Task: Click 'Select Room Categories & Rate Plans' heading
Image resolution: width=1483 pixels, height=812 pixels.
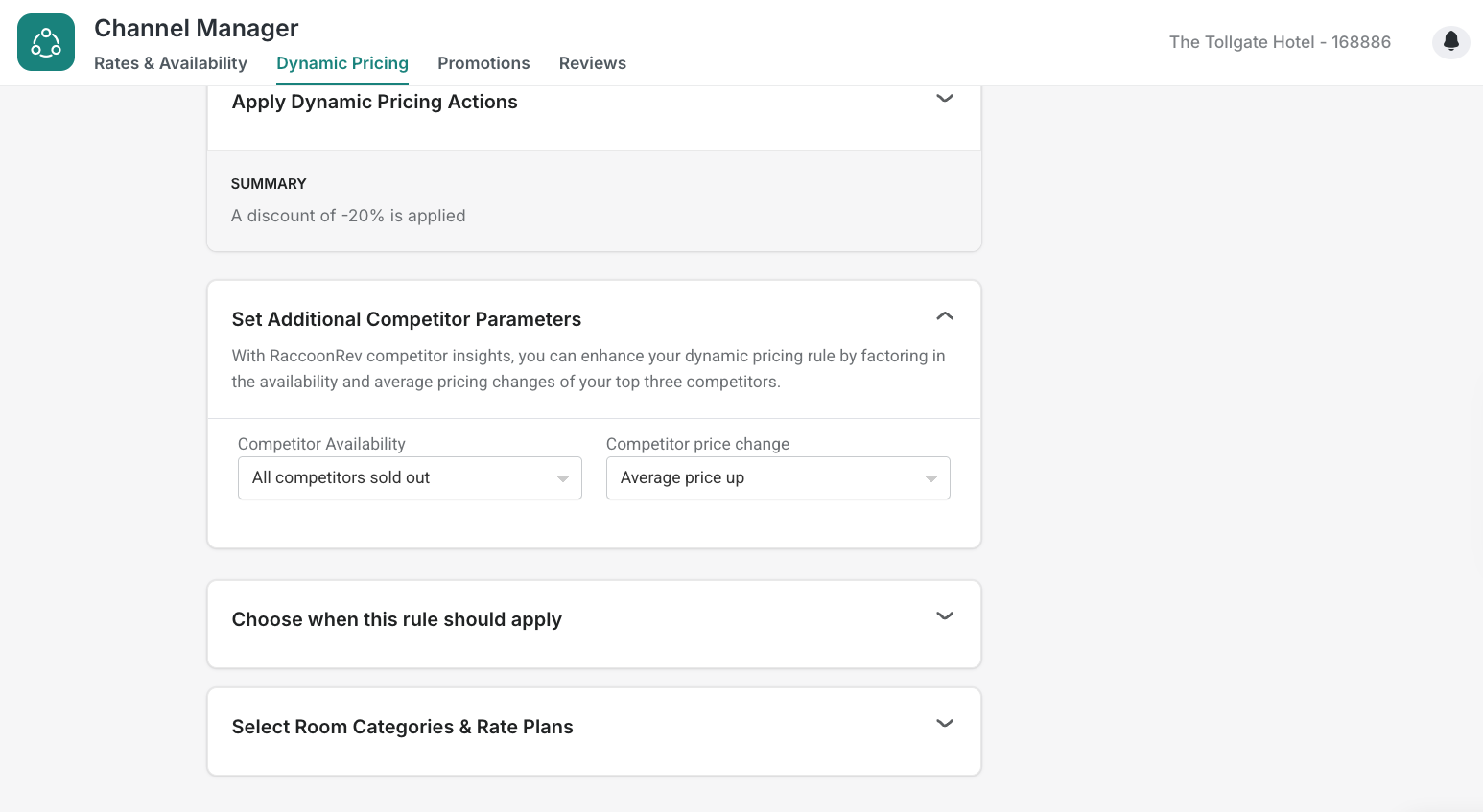Action: (403, 727)
